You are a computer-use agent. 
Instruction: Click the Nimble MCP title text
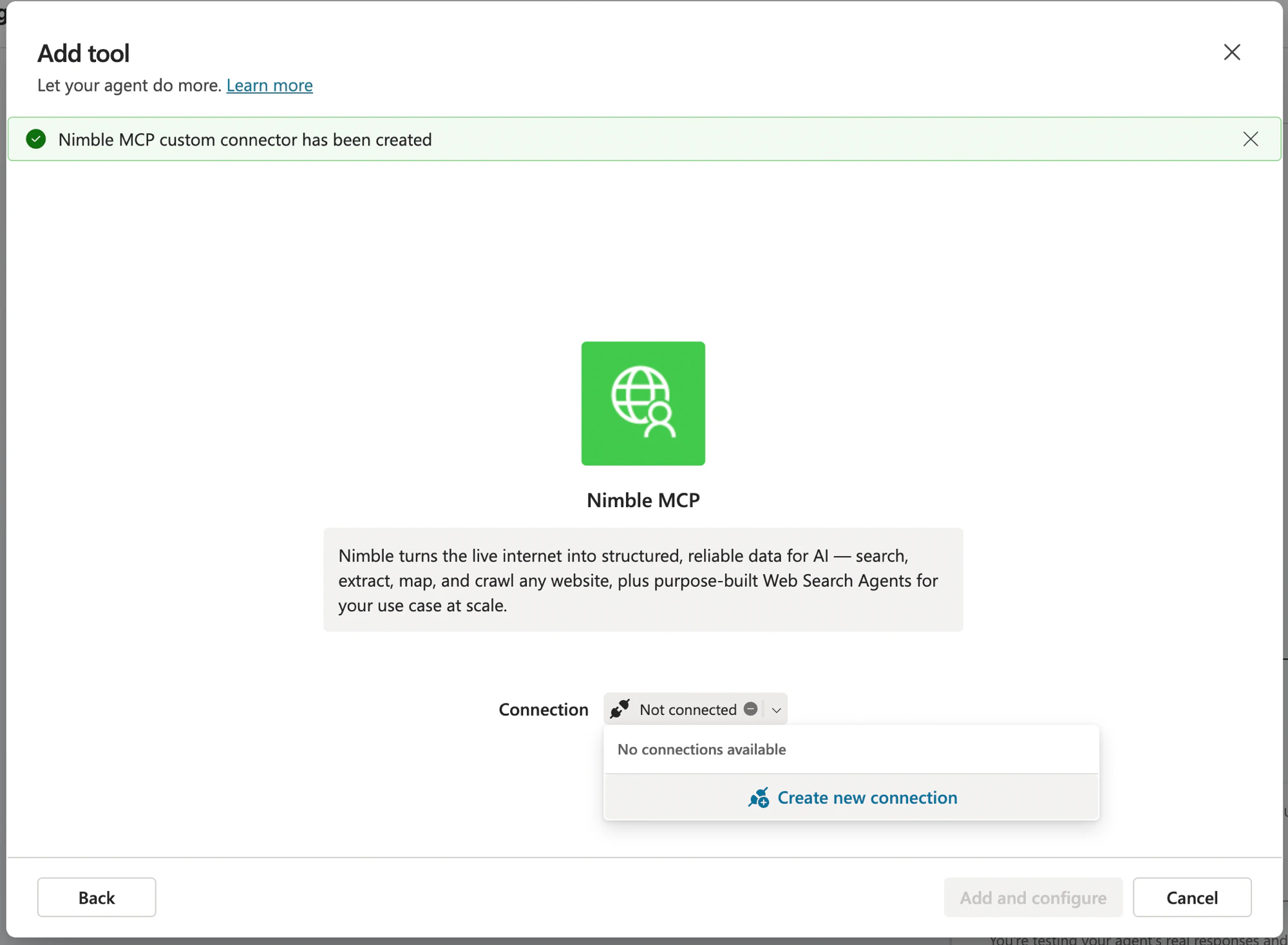point(643,500)
